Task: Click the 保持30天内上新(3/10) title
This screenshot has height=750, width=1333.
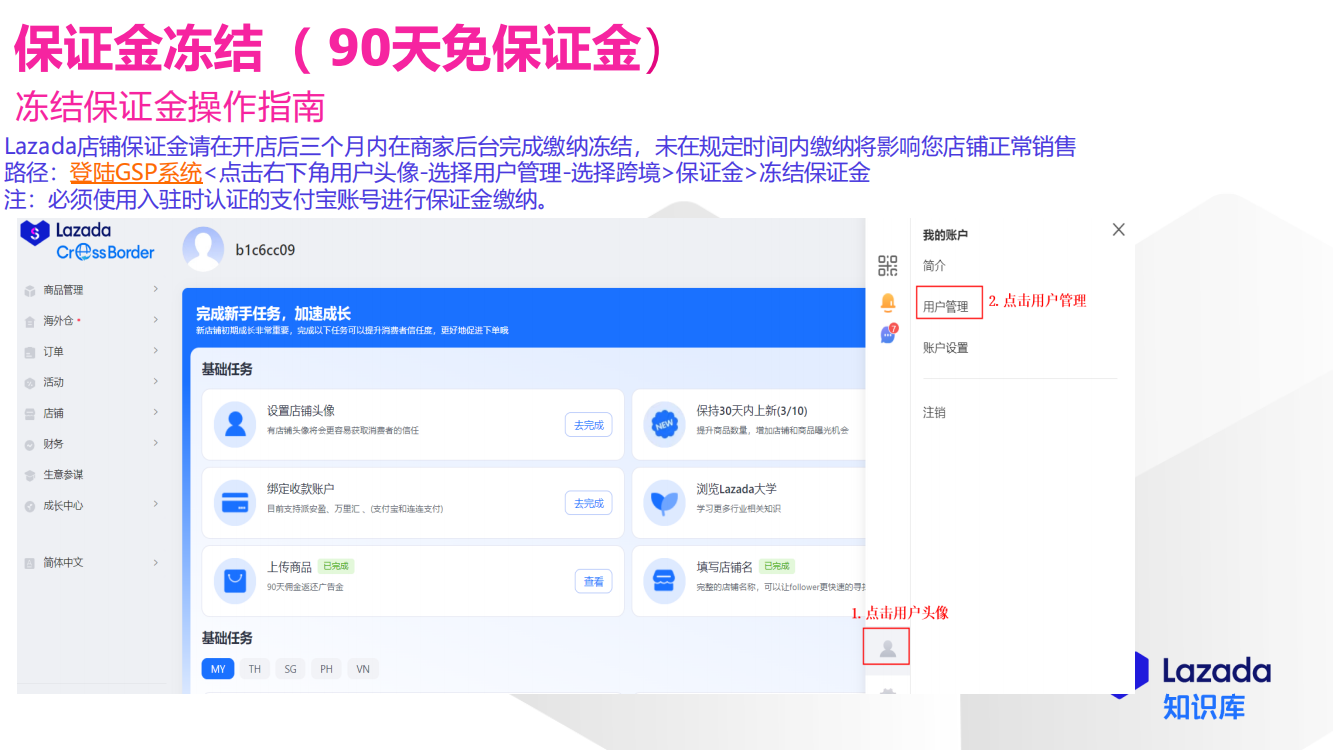Action: point(752,411)
